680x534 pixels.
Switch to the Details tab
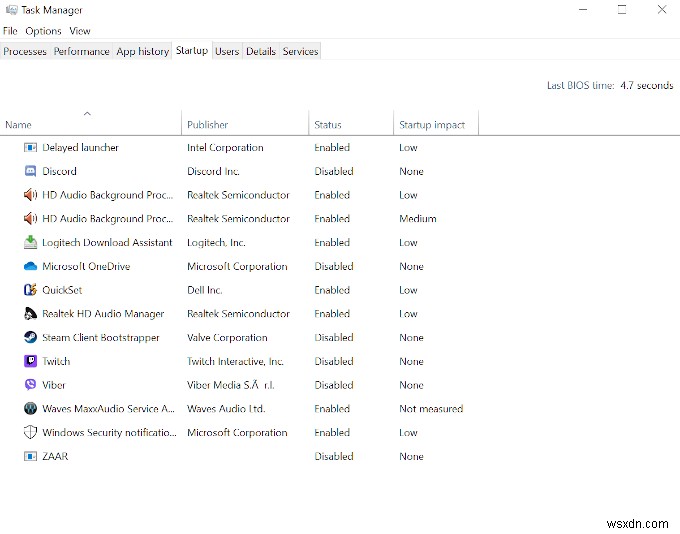pos(261,51)
